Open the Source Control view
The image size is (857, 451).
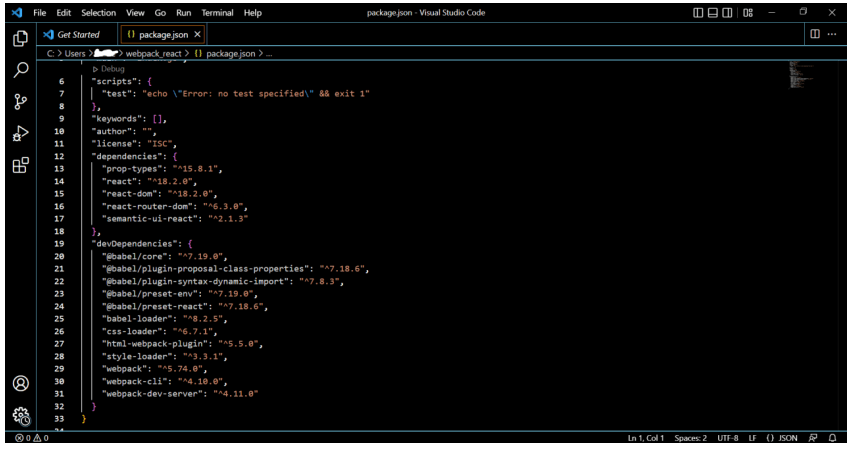pos(21,102)
